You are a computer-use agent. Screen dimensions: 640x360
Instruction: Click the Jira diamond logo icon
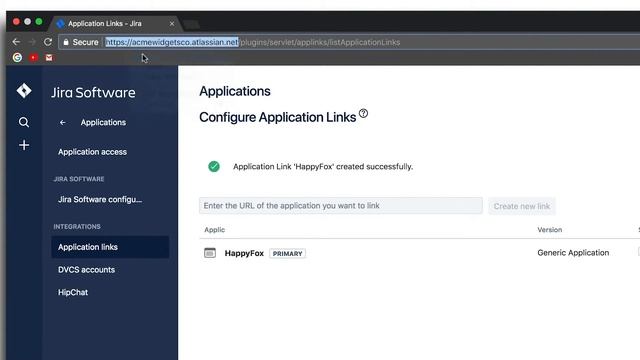(24, 90)
